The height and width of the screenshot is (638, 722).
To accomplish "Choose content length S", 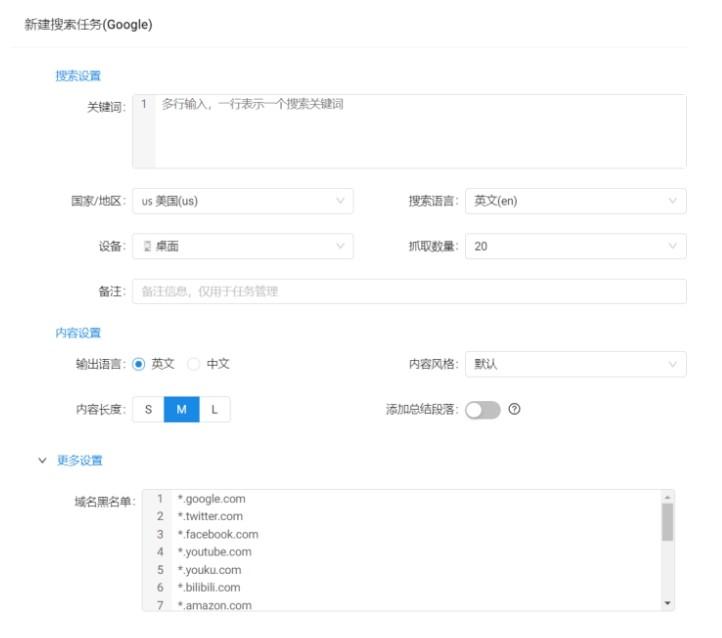I will [x=148, y=409].
